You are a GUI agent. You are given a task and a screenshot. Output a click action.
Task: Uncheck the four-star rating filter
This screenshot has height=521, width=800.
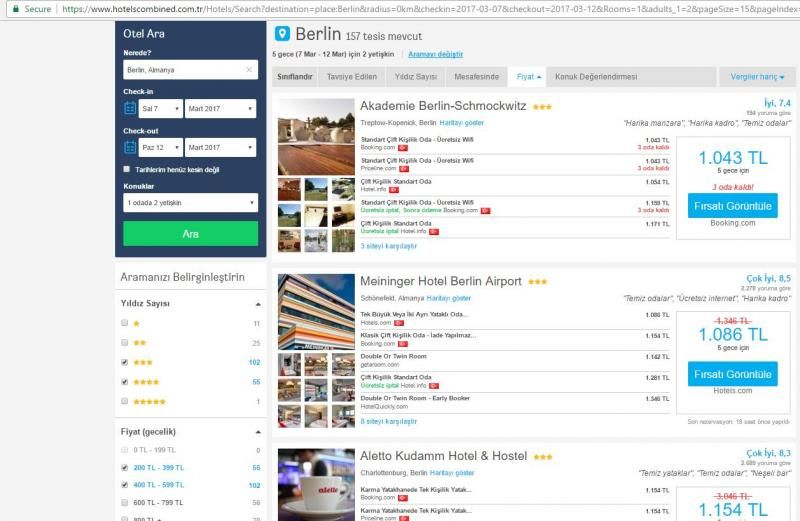(124, 381)
